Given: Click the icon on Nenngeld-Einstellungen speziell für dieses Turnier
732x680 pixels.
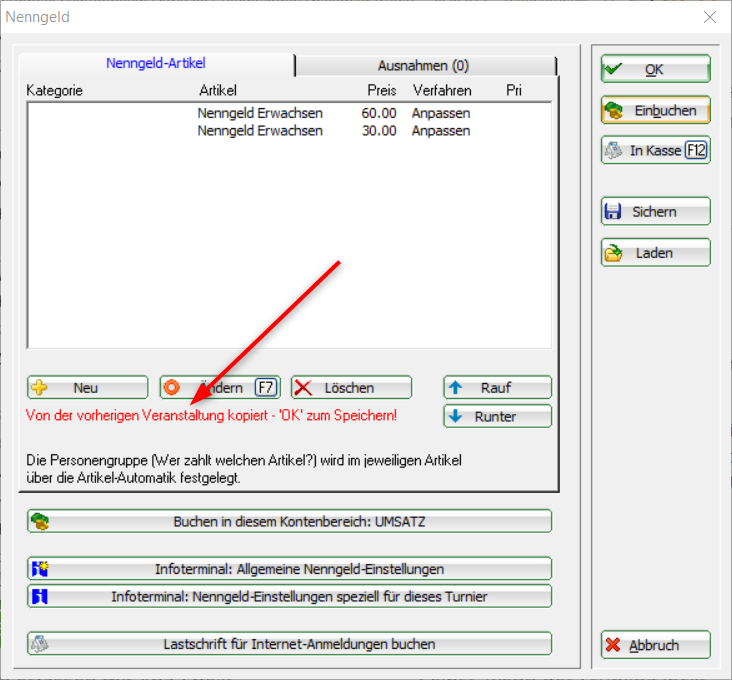Looking at the screenshot, I should click(40, 596).
